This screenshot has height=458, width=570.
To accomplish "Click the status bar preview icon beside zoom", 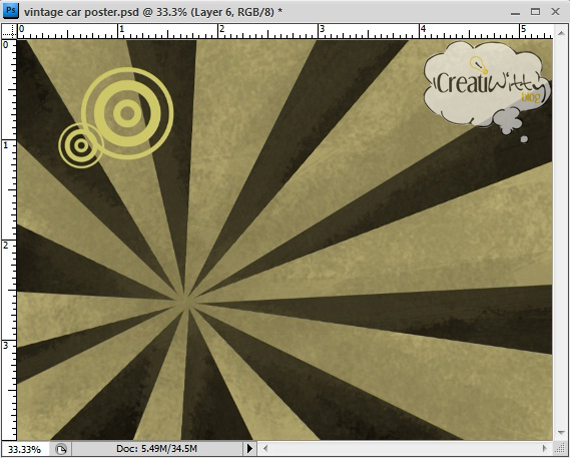I will click(61, 449).
